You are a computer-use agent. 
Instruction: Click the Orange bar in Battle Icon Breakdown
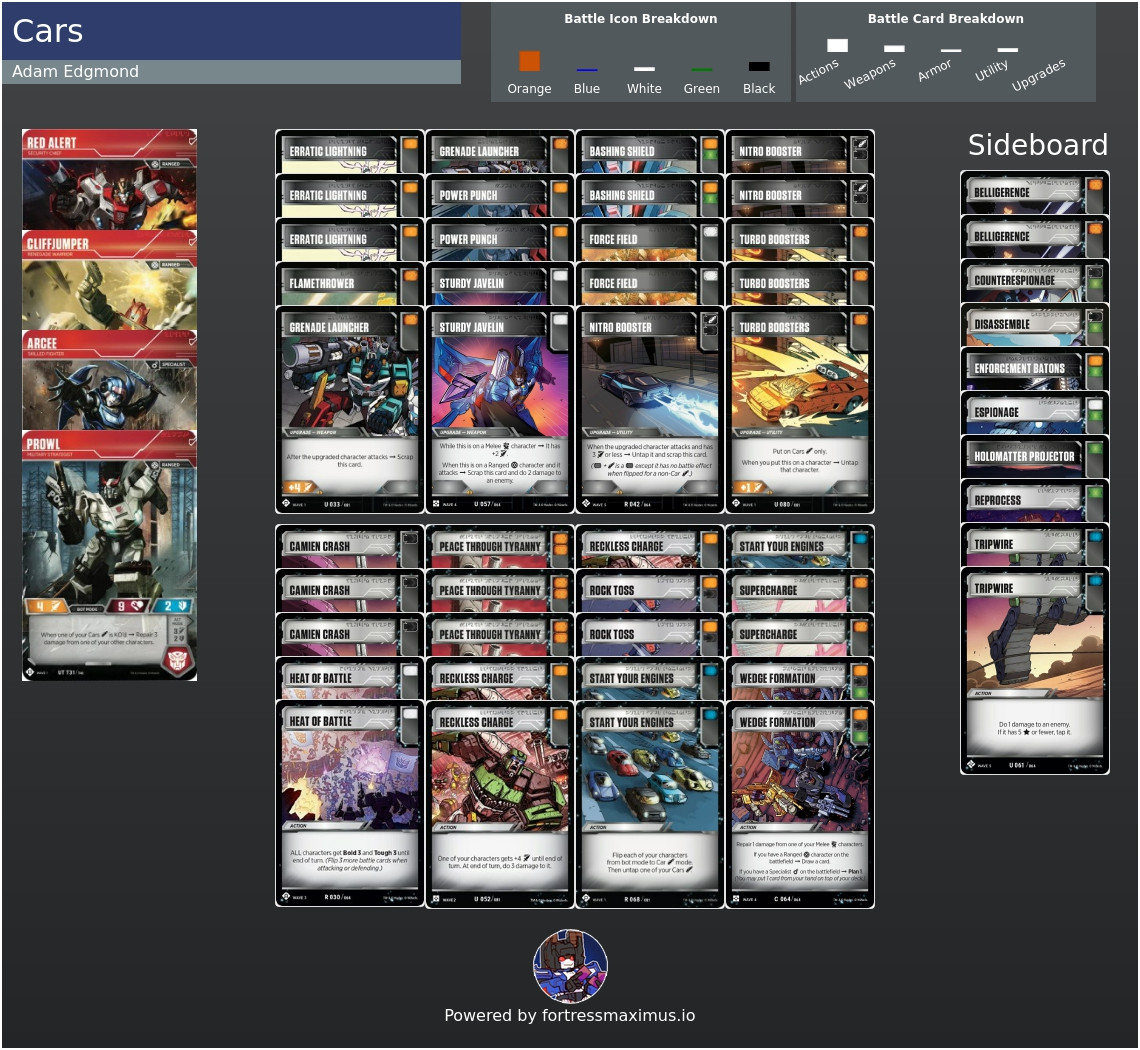point(529,61)
